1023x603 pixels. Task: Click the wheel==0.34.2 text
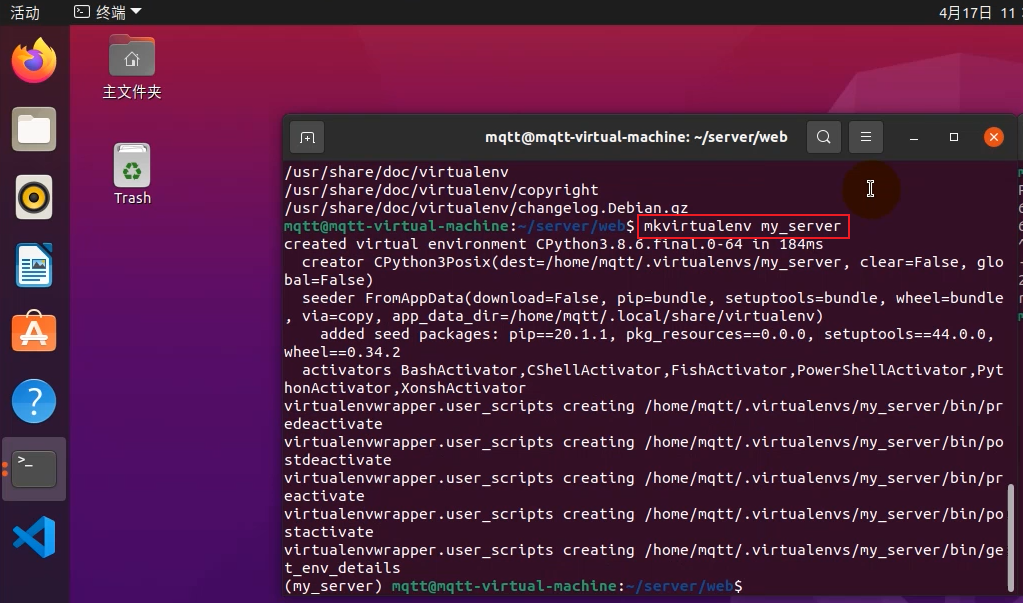[342, 352]
